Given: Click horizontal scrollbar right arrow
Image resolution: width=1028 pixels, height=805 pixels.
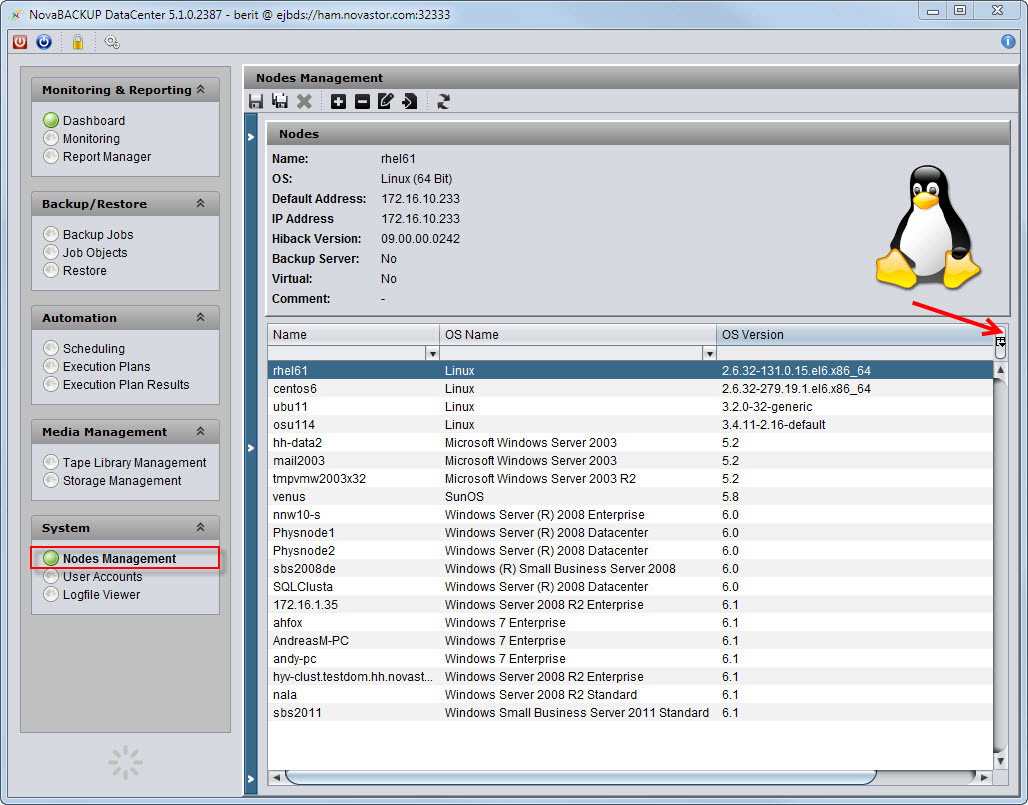Looking at the screenshot, I should pos(984,777).
